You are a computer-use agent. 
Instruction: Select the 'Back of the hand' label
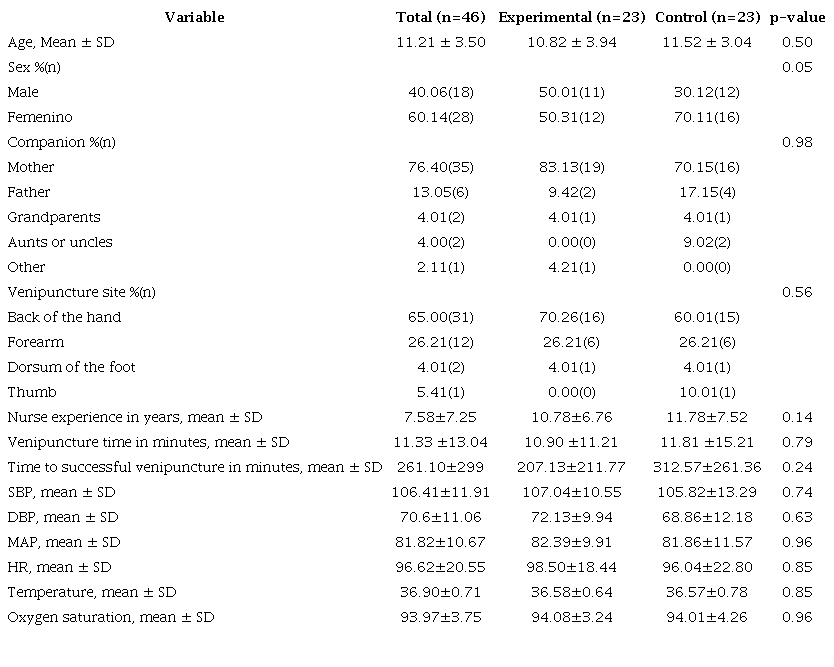pyautogui.click(x=64, y=317)
